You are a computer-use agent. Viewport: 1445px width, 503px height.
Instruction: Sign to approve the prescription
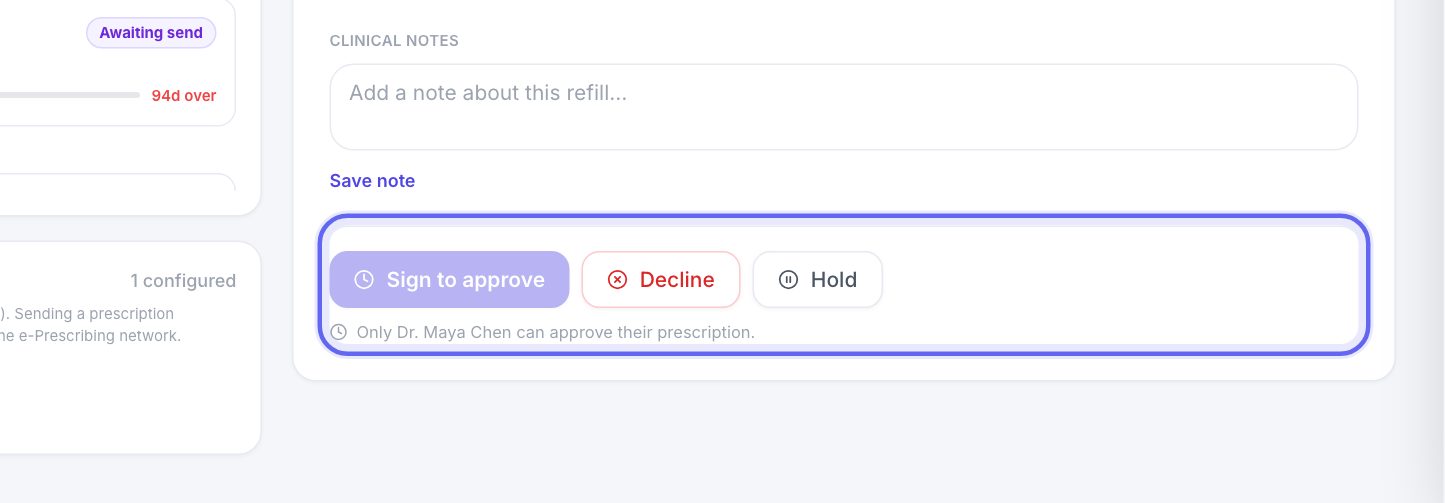pyautogui.click(x=449, y=279)
